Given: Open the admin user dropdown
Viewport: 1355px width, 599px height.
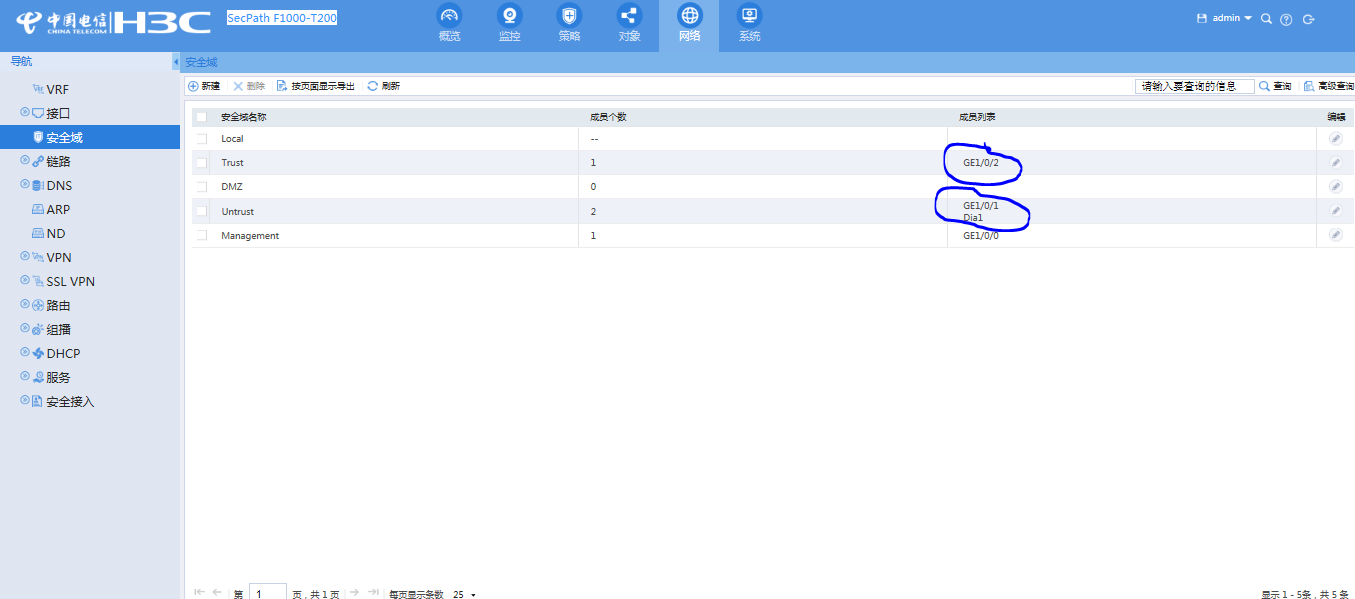Looking at the screenshot, I should click(1232, 18).
